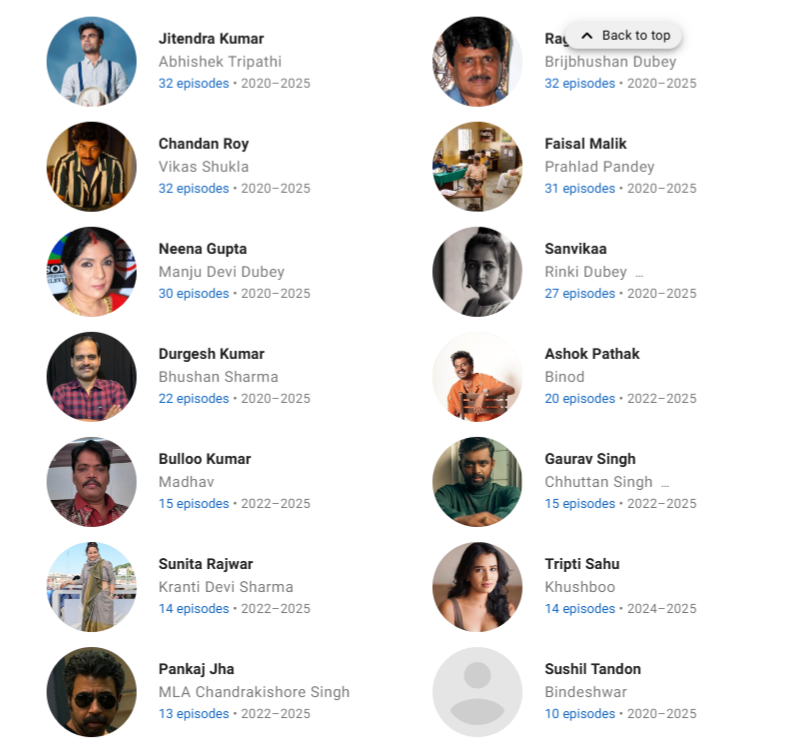Open Jitendra Kumar's 32 episodes link
The width and height of the screenshot is (786, 751).
point(193,83)
